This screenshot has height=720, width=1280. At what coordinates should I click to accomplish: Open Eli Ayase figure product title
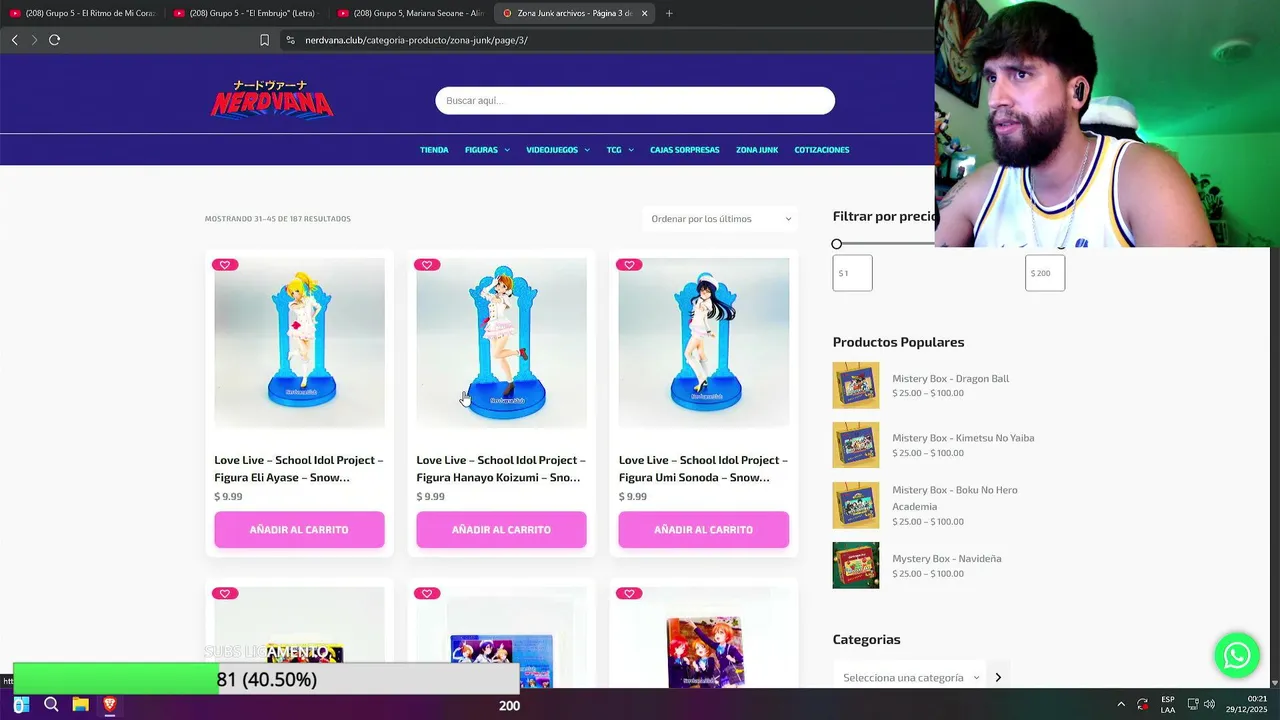[299, 468]
